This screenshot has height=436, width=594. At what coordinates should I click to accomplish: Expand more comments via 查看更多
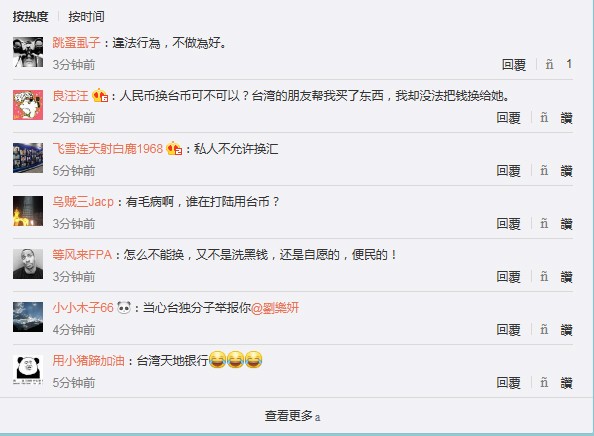(292, 416)
